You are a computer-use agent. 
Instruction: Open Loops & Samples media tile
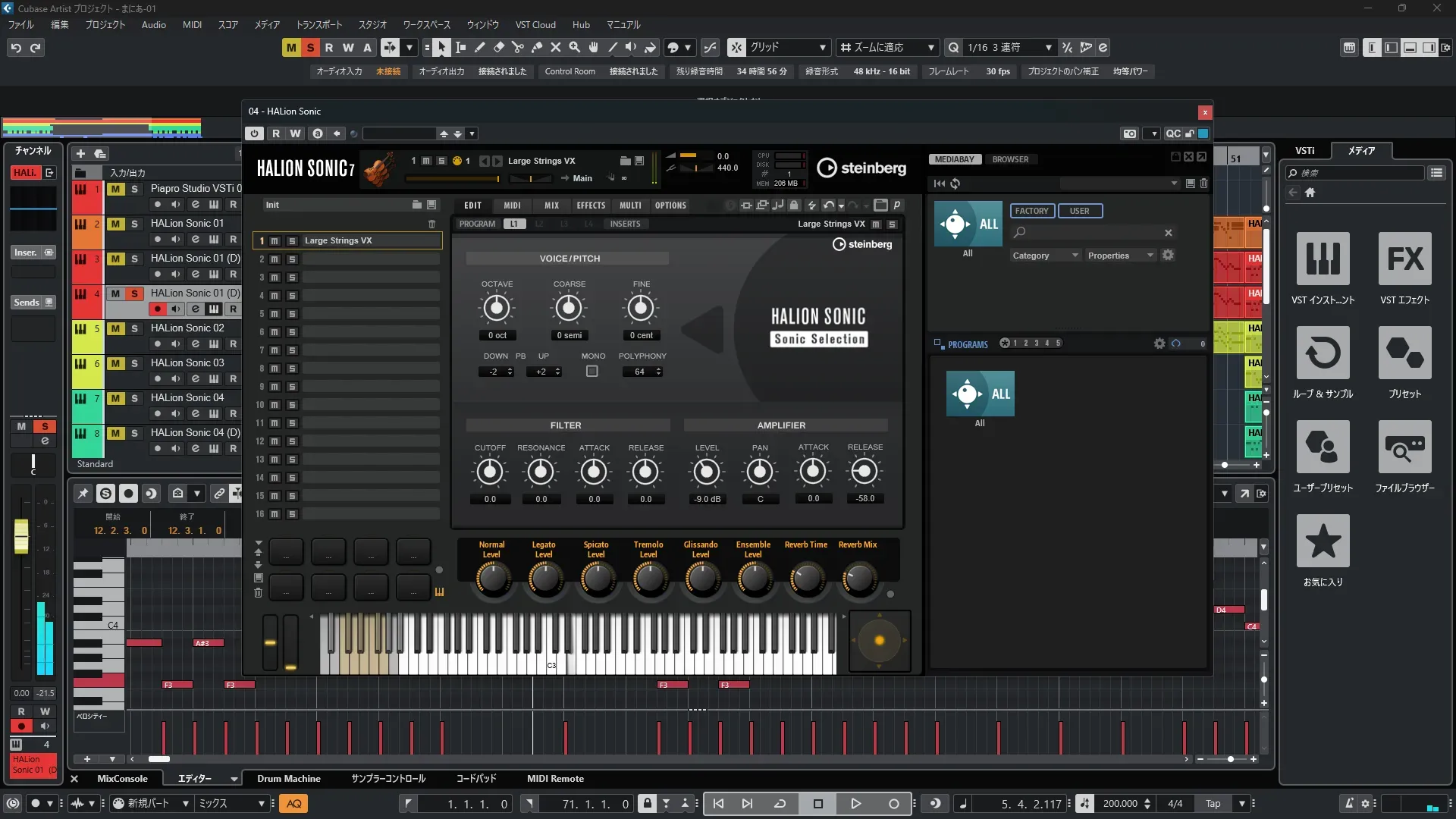coord(1323,353)
